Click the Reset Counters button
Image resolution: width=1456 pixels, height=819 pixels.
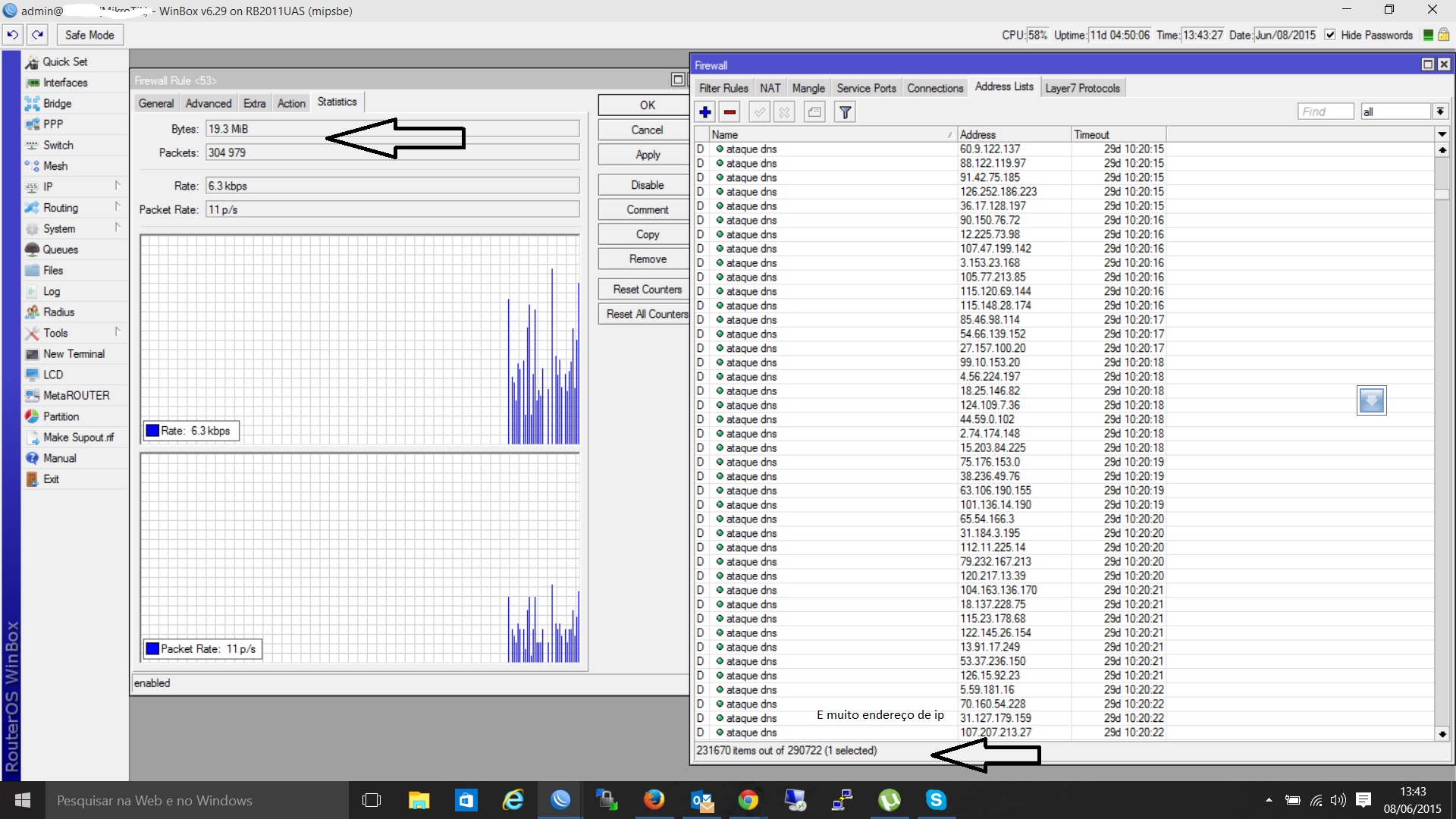pos(647,290)
